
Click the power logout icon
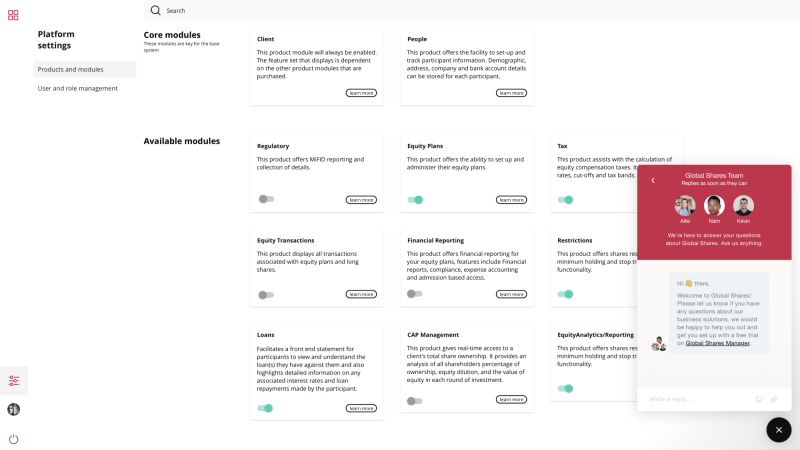pyautogui.click(x=14, y=439)
